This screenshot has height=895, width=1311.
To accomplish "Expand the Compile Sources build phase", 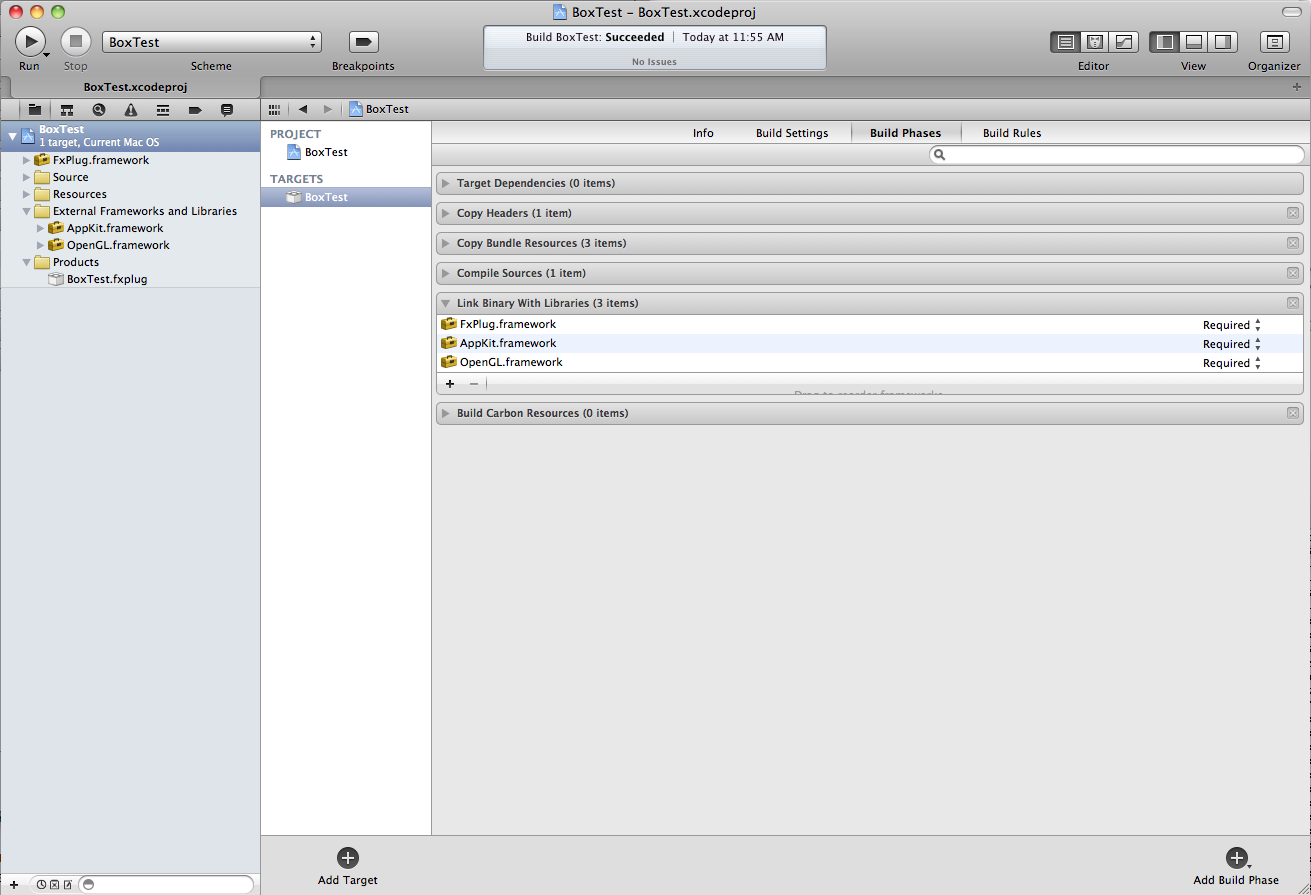I will [x=446, y=273].
